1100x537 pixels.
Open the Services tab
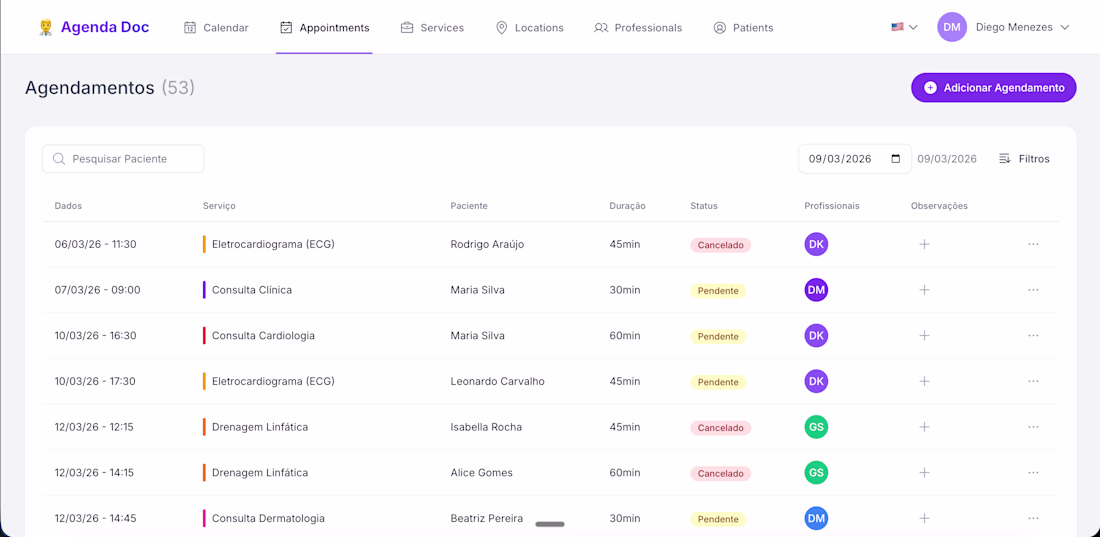point(432,28)
